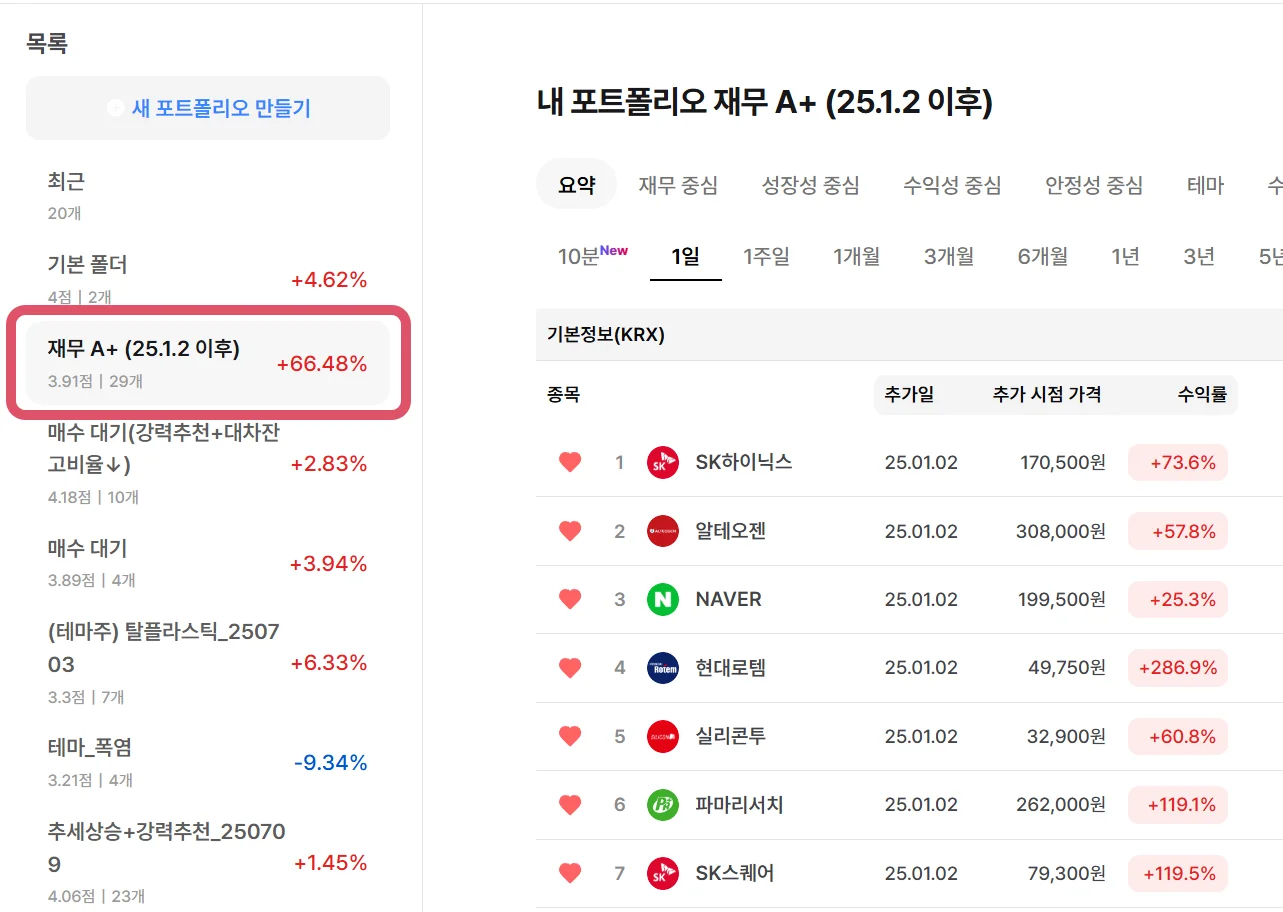Click the SK스퀘어 company logo
This screenshot has height=912, width=1283.
(663, 874)
